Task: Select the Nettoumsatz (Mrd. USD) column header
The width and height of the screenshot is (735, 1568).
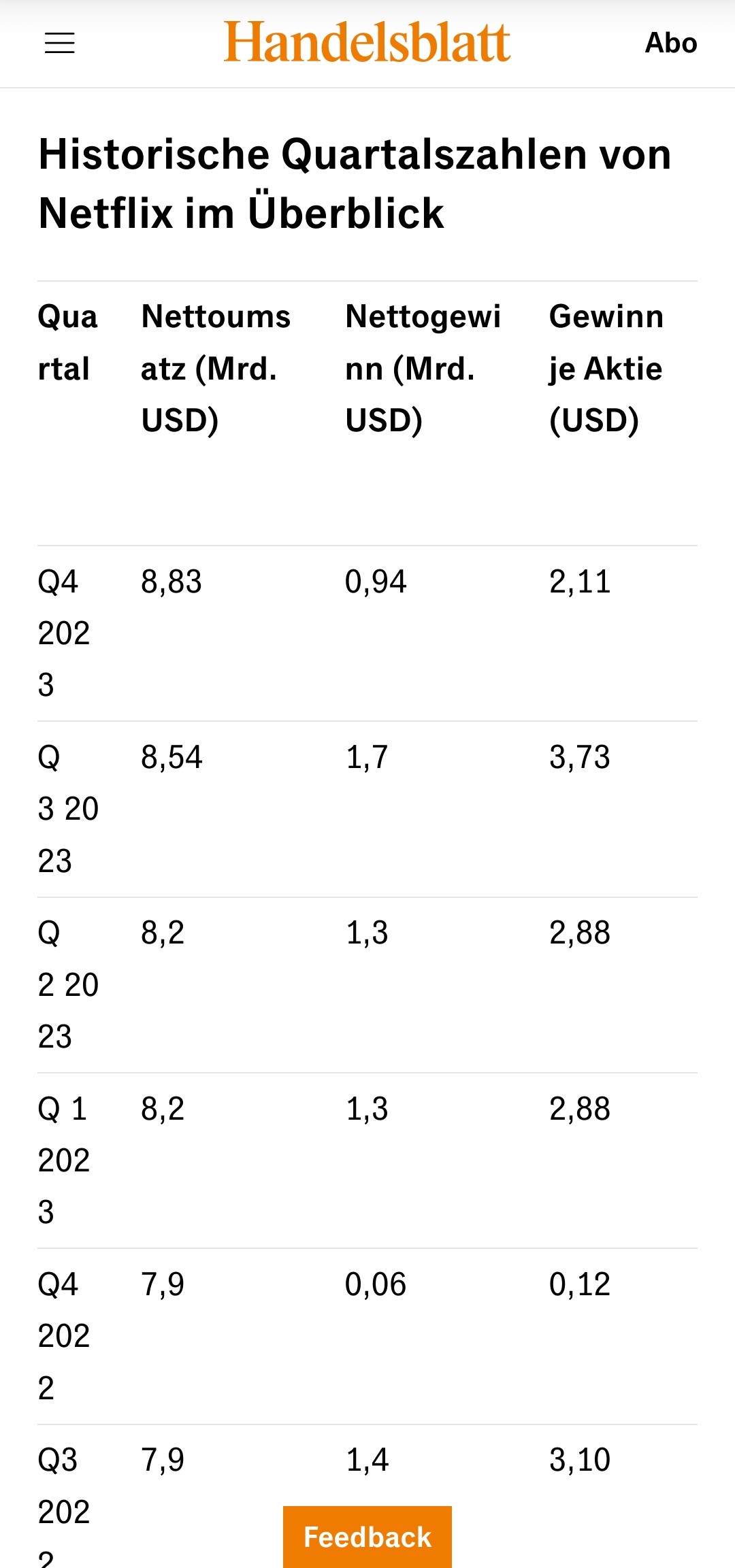Action: coord(216,369)
